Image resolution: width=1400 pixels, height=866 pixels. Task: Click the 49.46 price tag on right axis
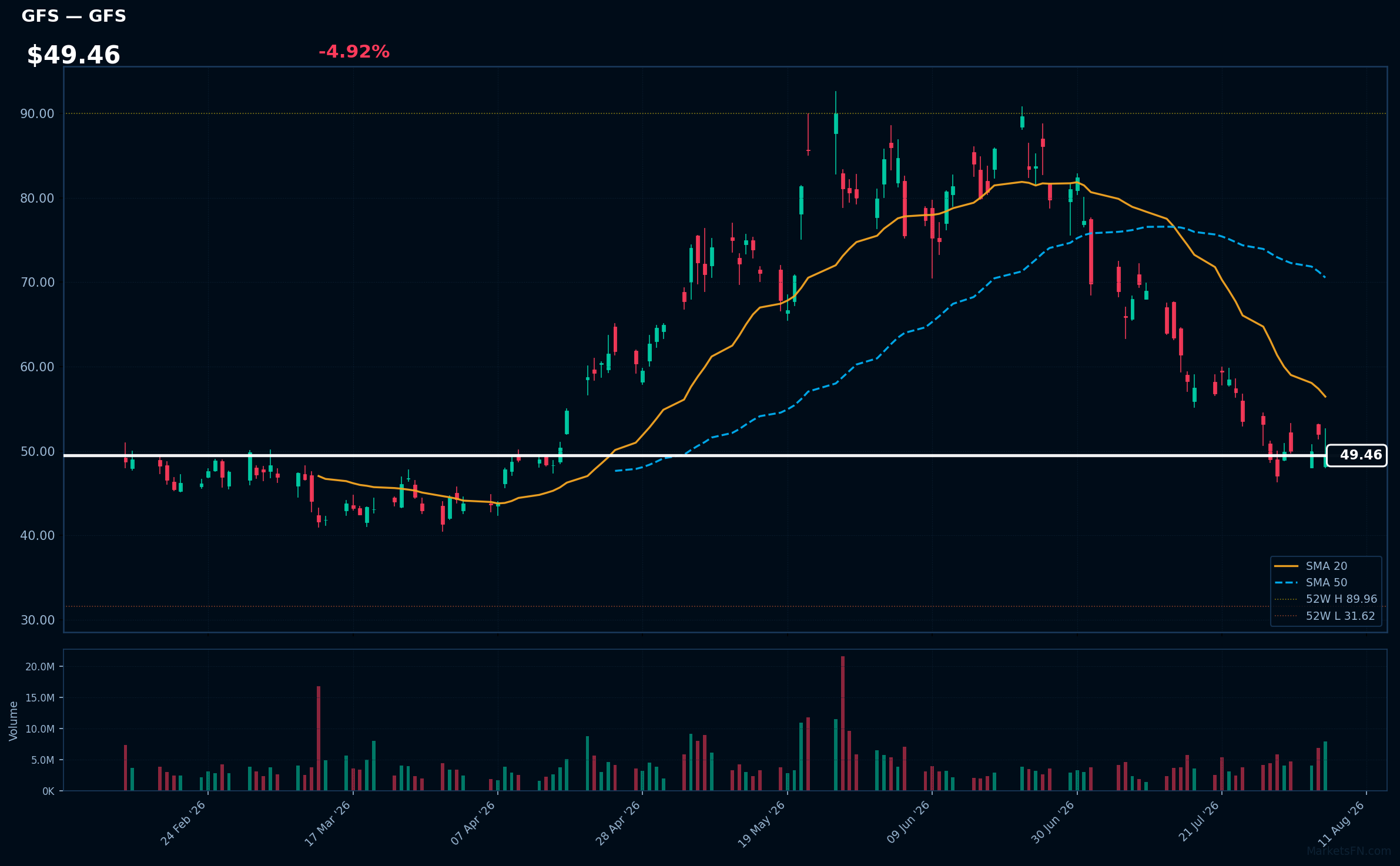[1357, 455]
